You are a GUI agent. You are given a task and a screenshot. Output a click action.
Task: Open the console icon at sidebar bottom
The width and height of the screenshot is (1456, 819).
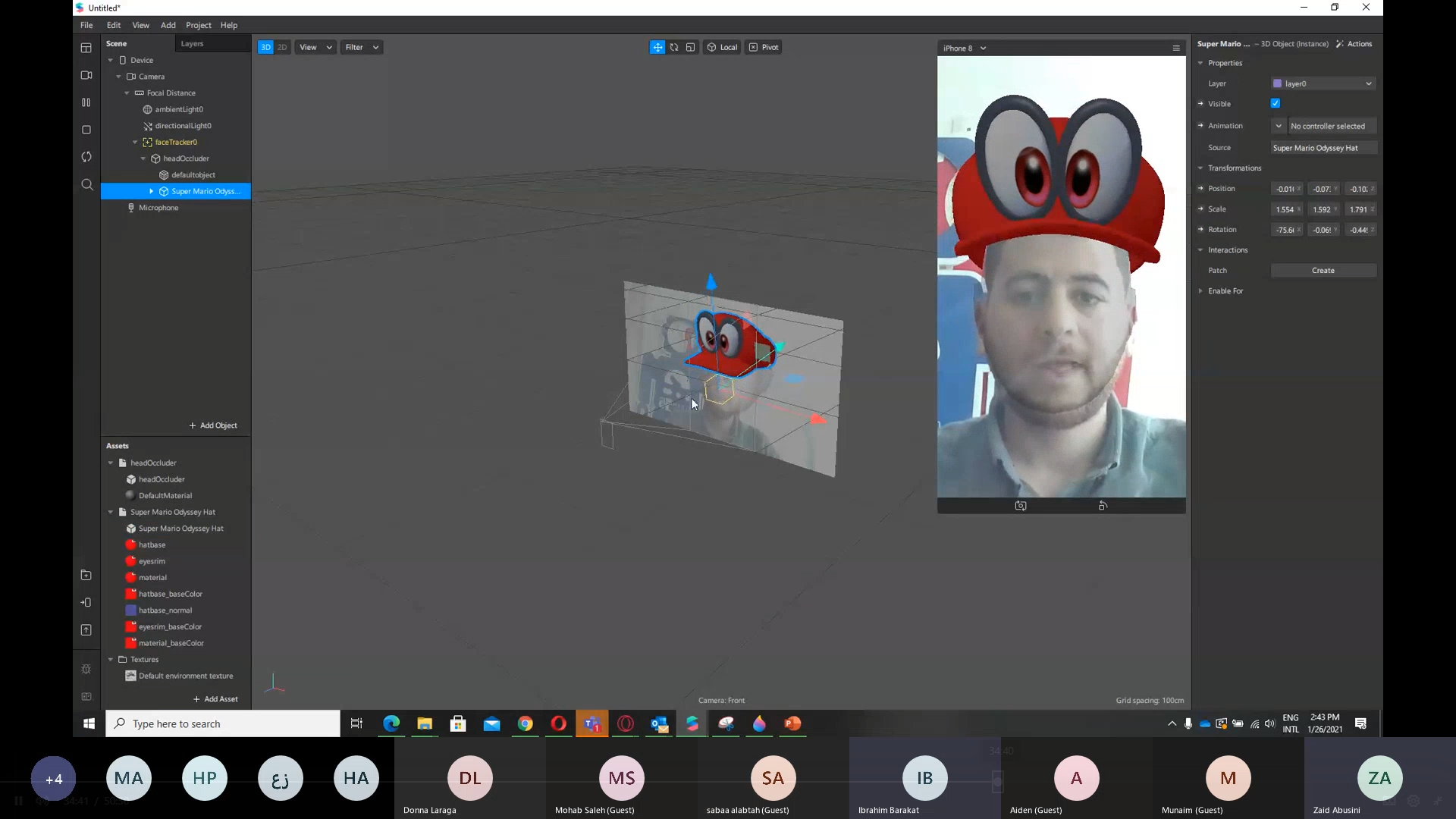click(x=86, y=696)
